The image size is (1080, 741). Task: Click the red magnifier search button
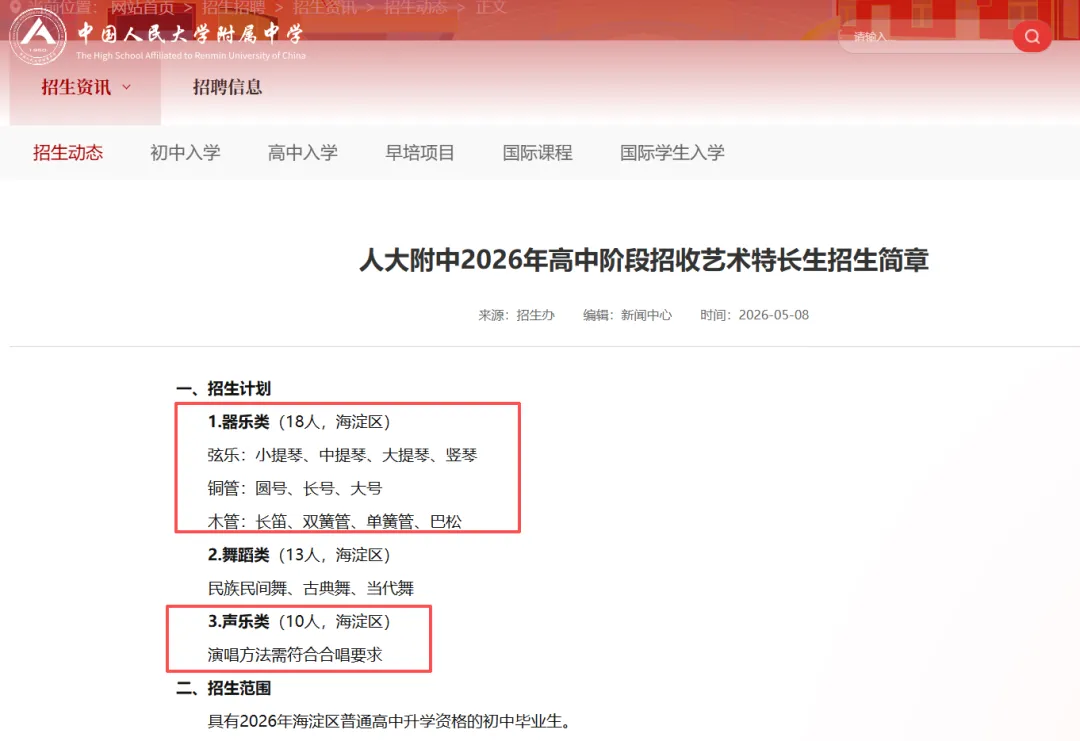(x=1032, y=36)
